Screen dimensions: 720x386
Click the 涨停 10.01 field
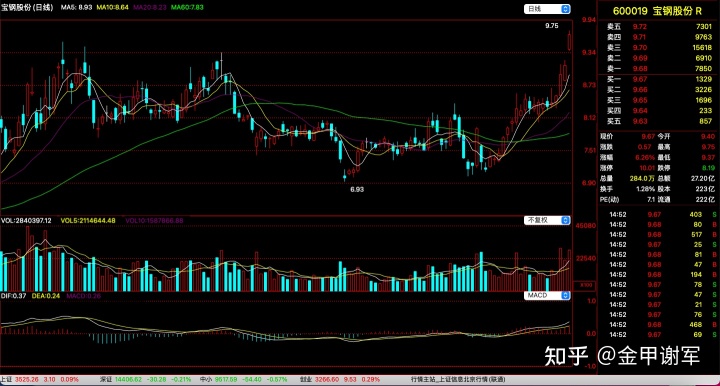(x=627, y=168)
